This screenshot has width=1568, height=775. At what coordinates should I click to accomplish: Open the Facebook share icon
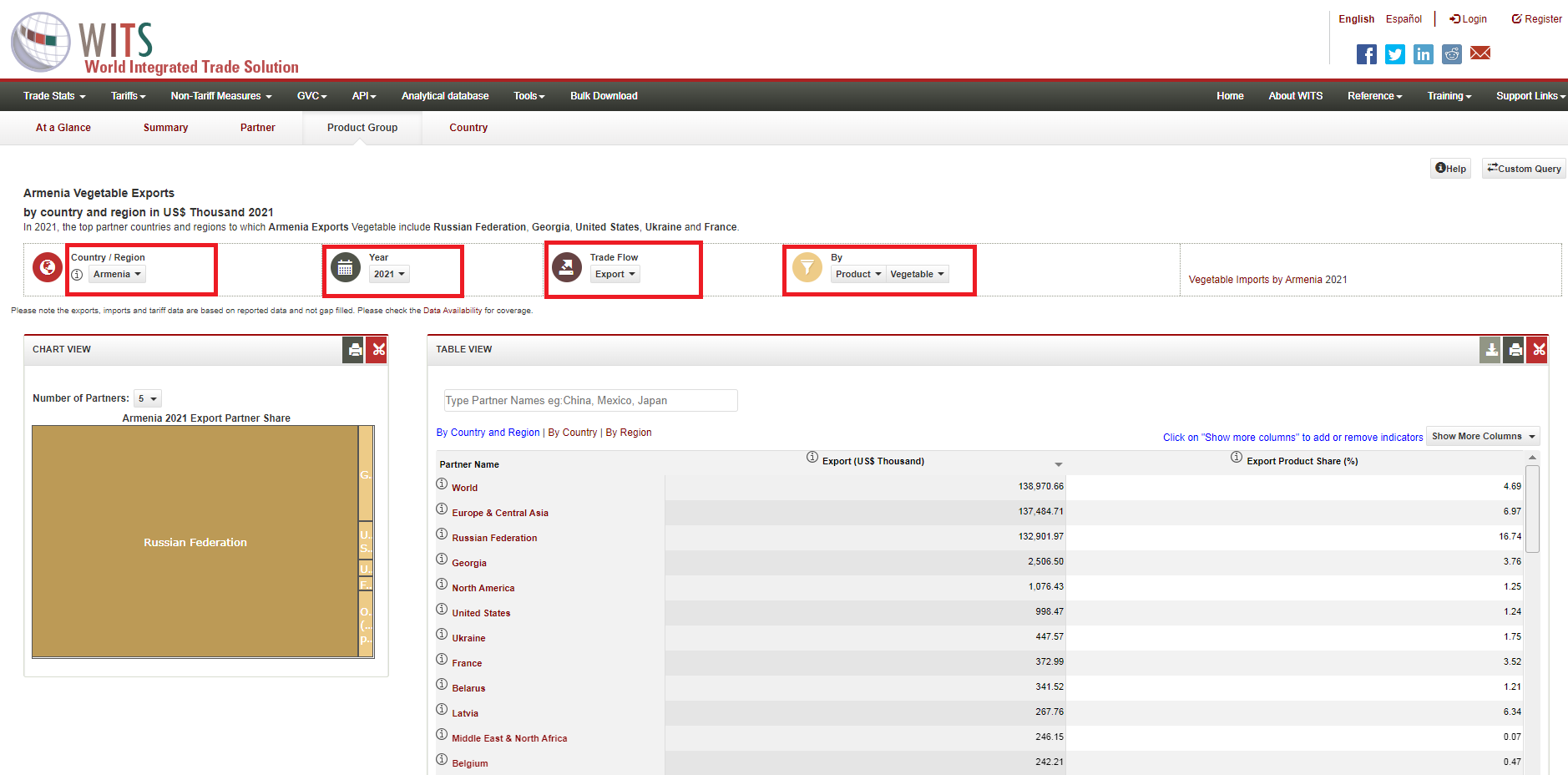click(1366, 54)
